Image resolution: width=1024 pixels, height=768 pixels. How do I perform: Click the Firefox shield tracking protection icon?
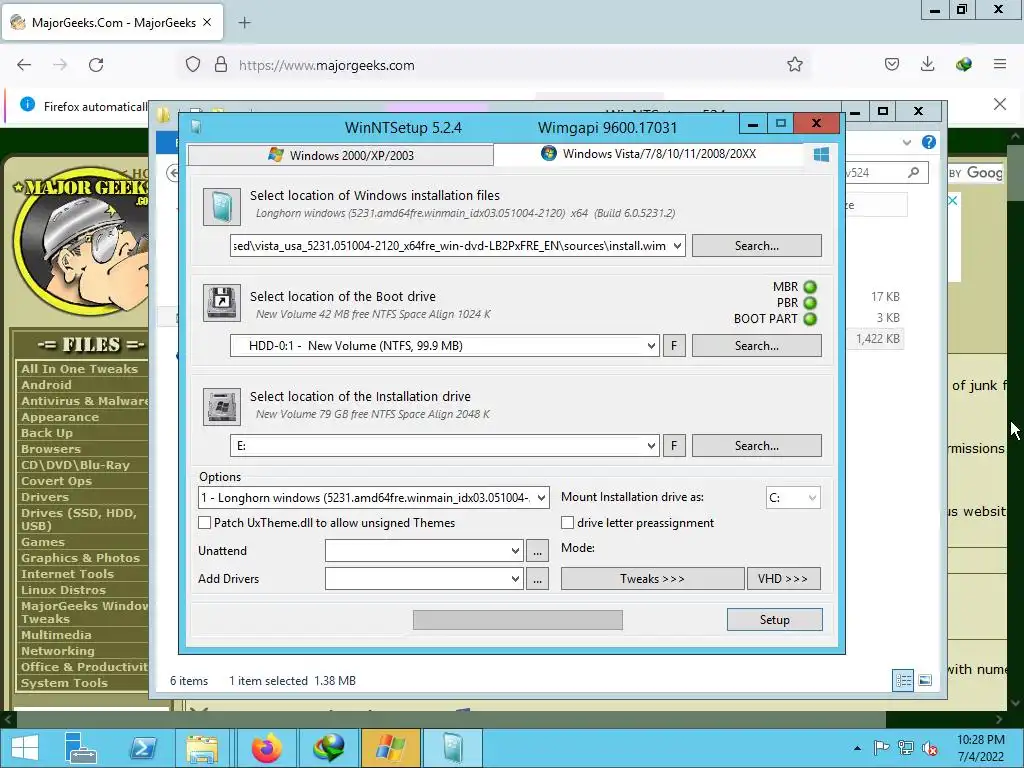(x=193, y=65)
